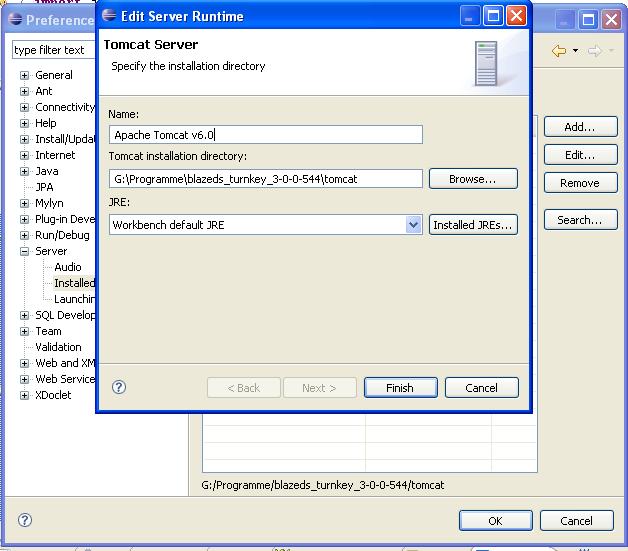
Task: Select the Team preferences item
Action: click(48, 331)
